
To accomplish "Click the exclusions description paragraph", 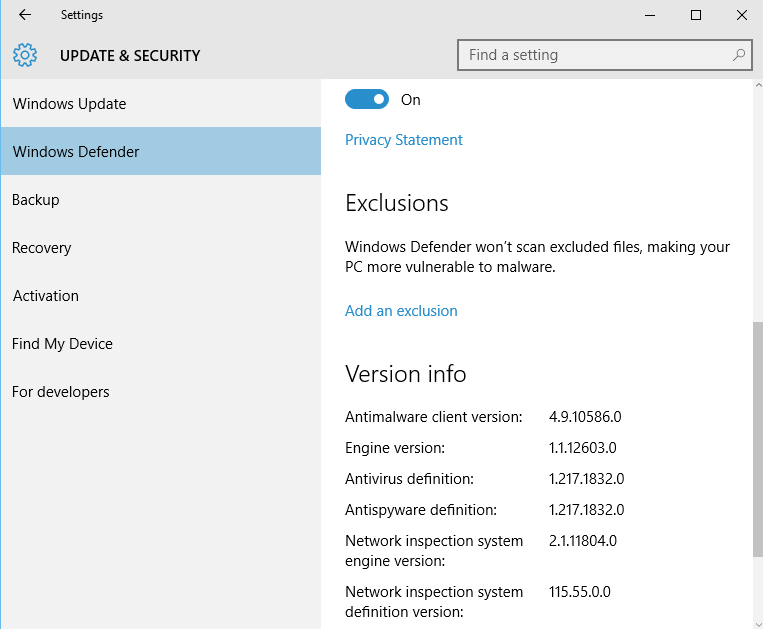I will pyautogui.click(x=537, y=257).
